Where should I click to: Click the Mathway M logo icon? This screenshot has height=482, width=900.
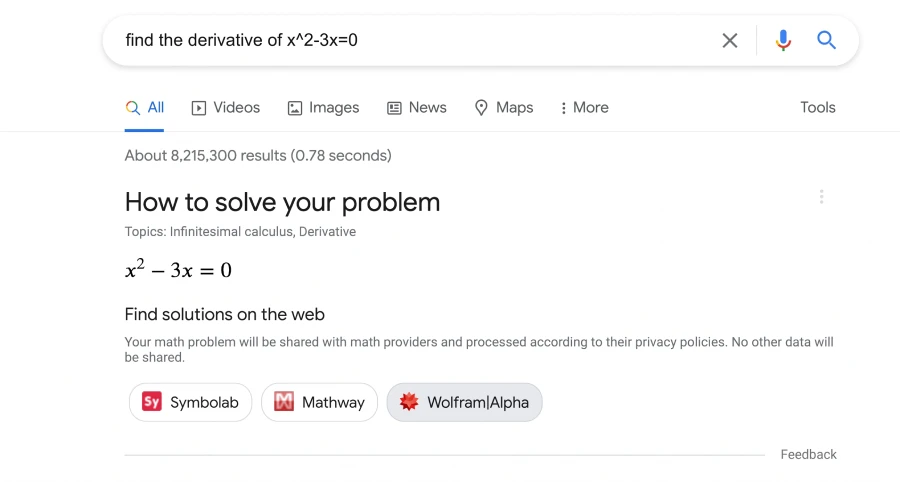pos(284,402)
